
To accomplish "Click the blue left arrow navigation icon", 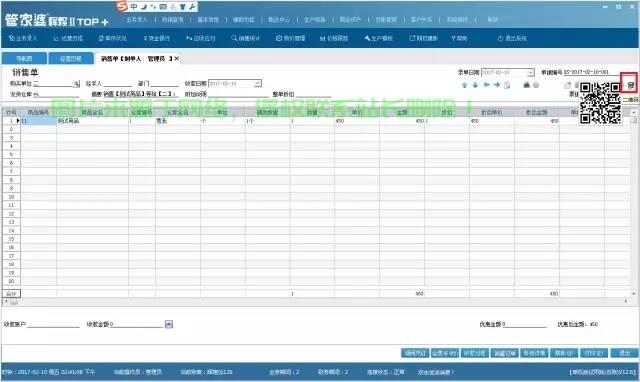I will pyautogui.click(x=487, y=85).
